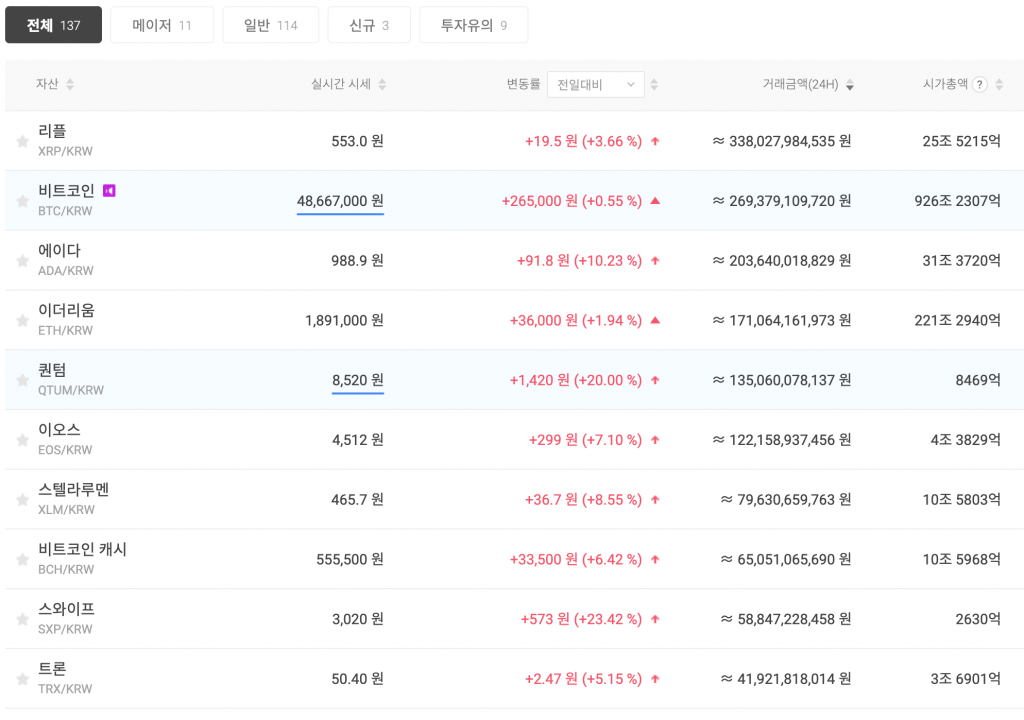The height and width of the screenshot is (720, 1024).
Task: Sort by 실시간 시세 column arrows
Action: pyautogui.click(x=382, y=85)
